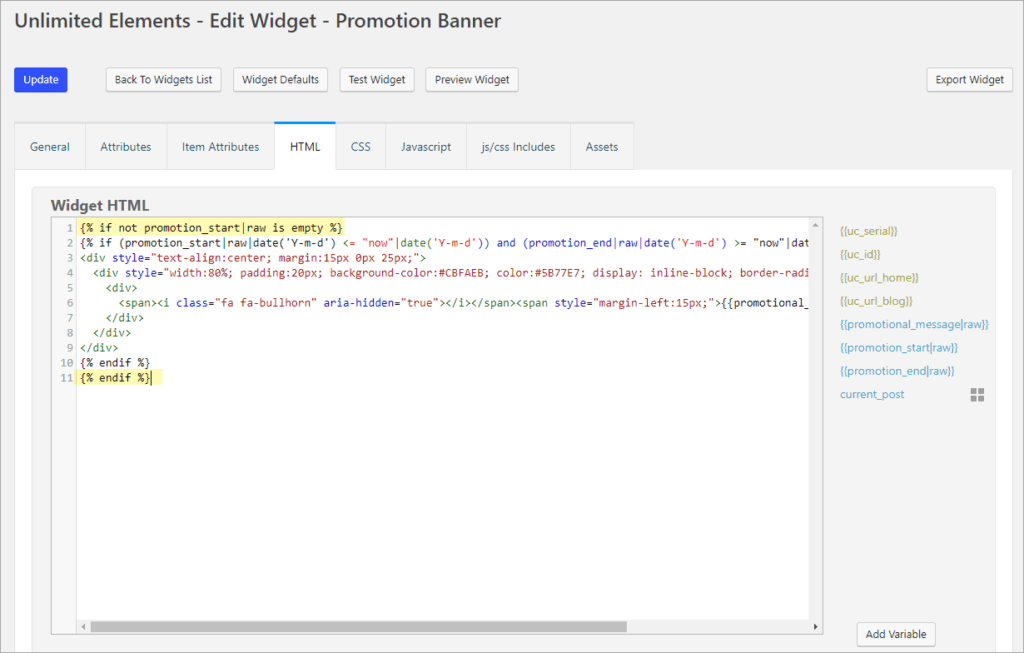Insert the {{uc_url_blog}} variable
Screen dimensions: 1024x653
pos(876,301)
